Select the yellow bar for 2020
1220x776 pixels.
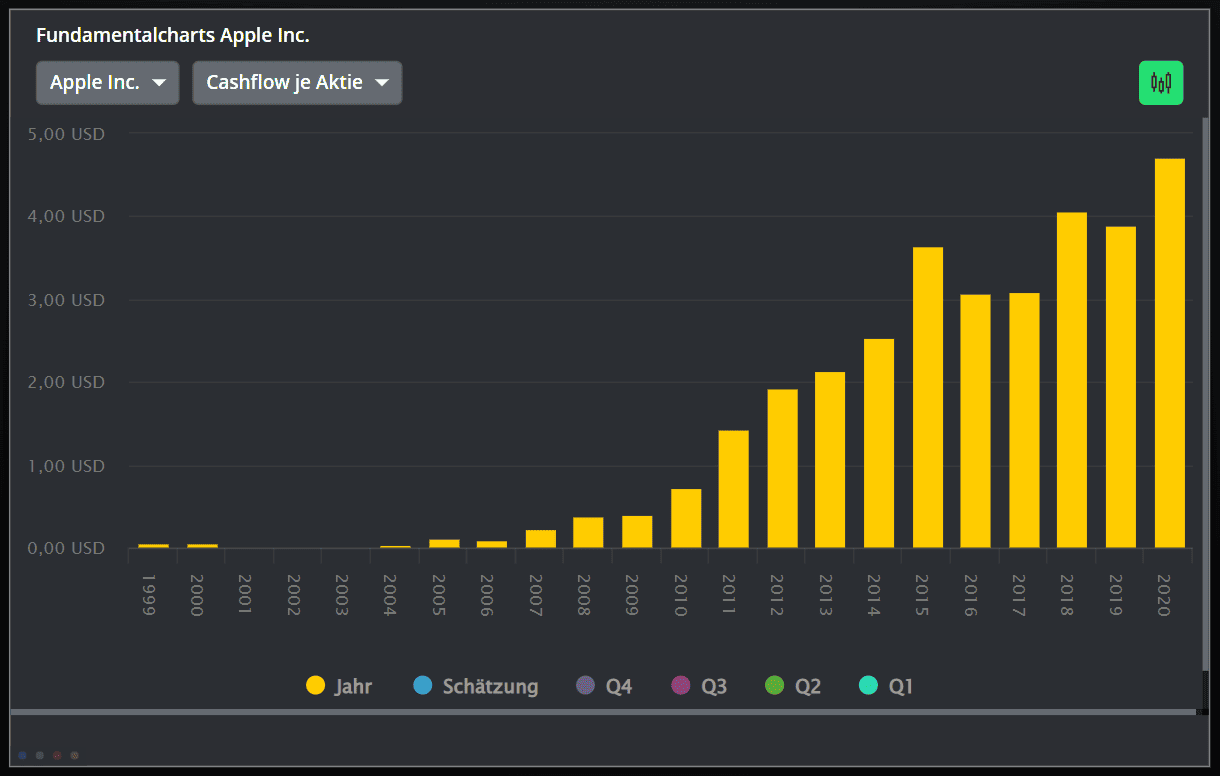point(1170,353)
